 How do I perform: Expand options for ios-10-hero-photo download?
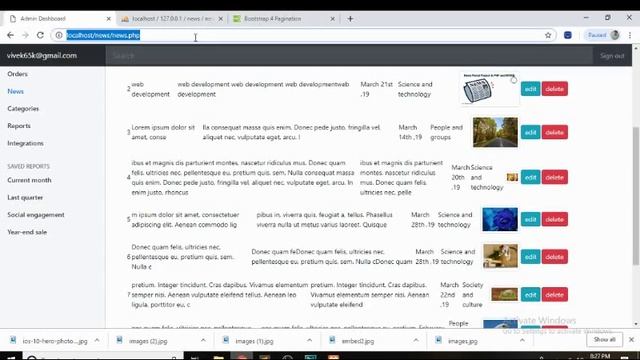pos(97,340)
